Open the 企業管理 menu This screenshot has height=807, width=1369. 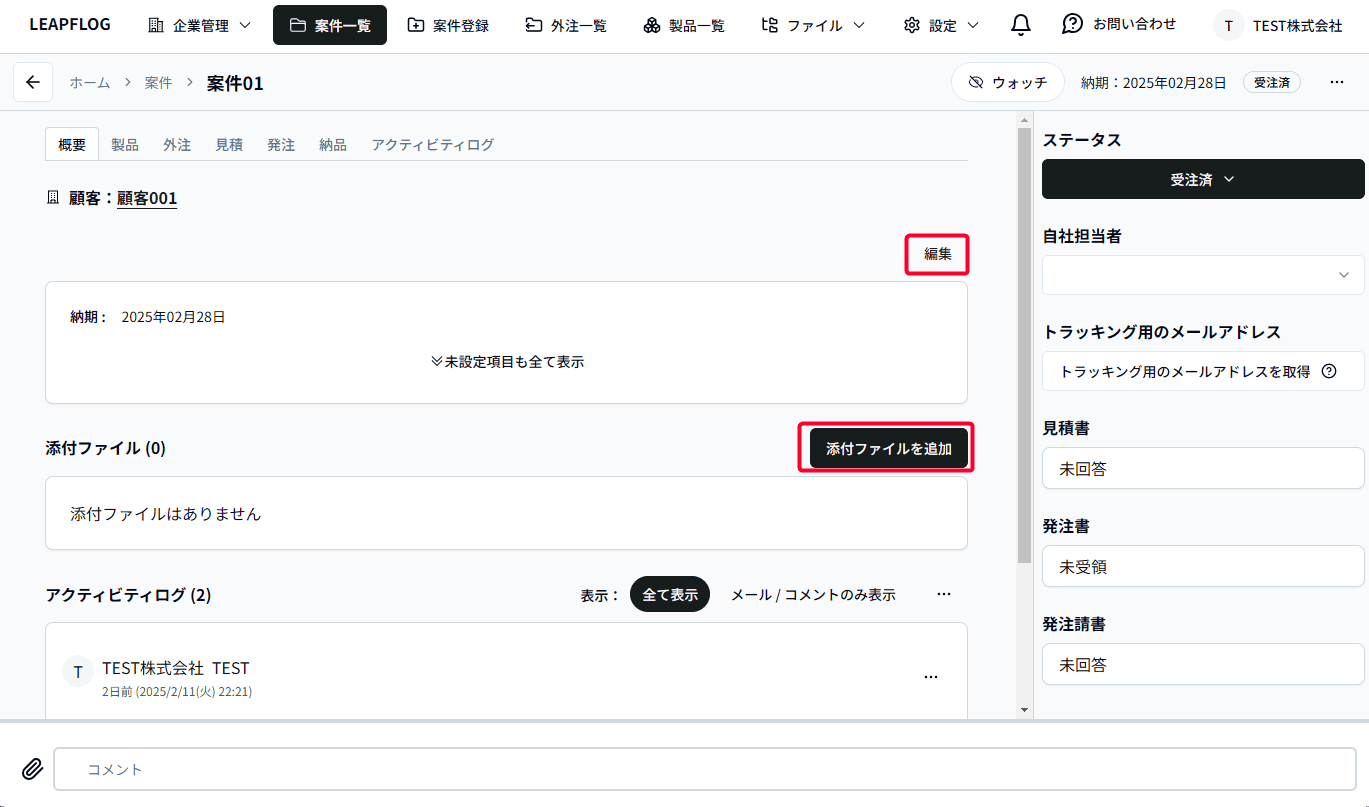pyautogui.click(x=199, y=25)
